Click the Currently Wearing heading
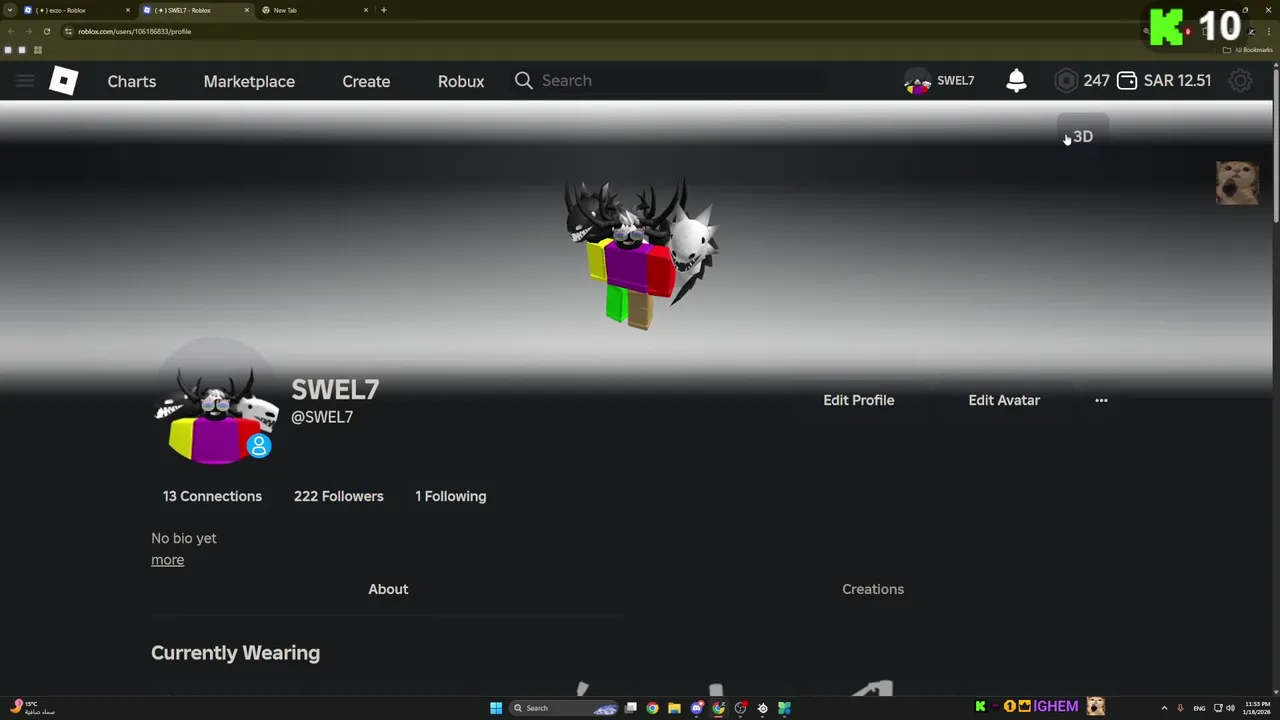This screenshot has width=1280, height=720. (x=235, y=653)
